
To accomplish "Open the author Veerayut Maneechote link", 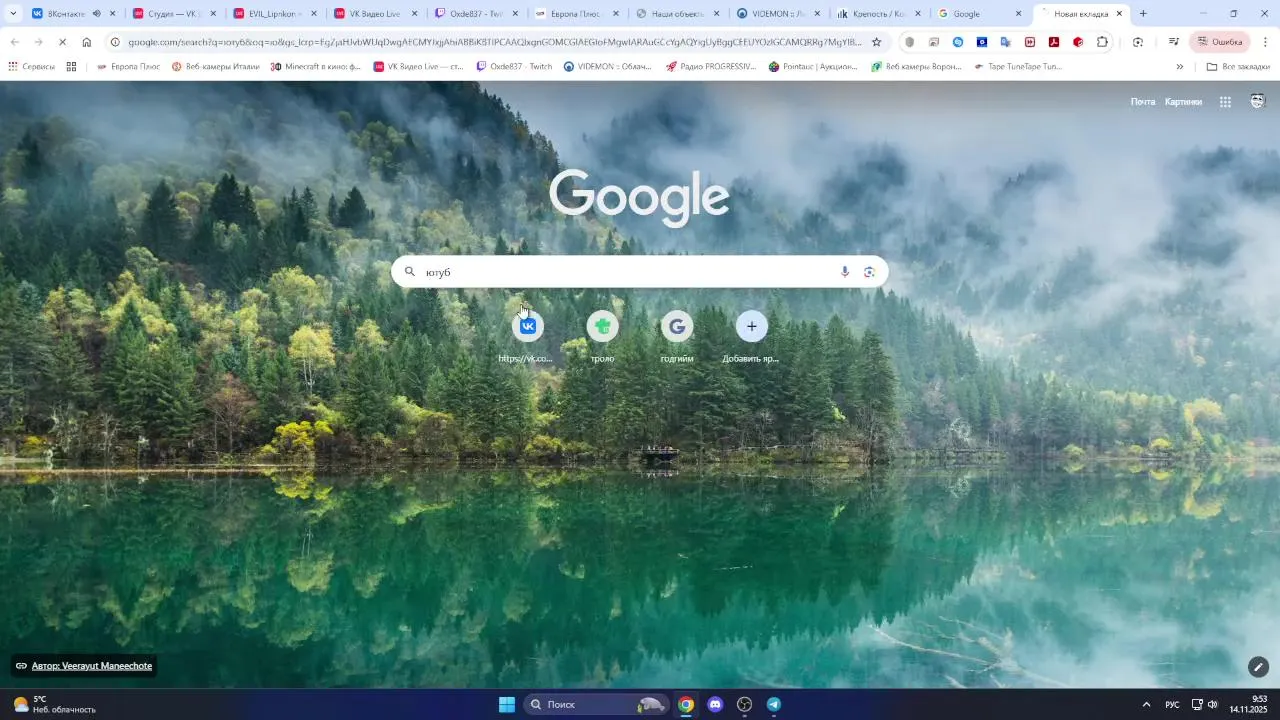I will click(92, 666).
